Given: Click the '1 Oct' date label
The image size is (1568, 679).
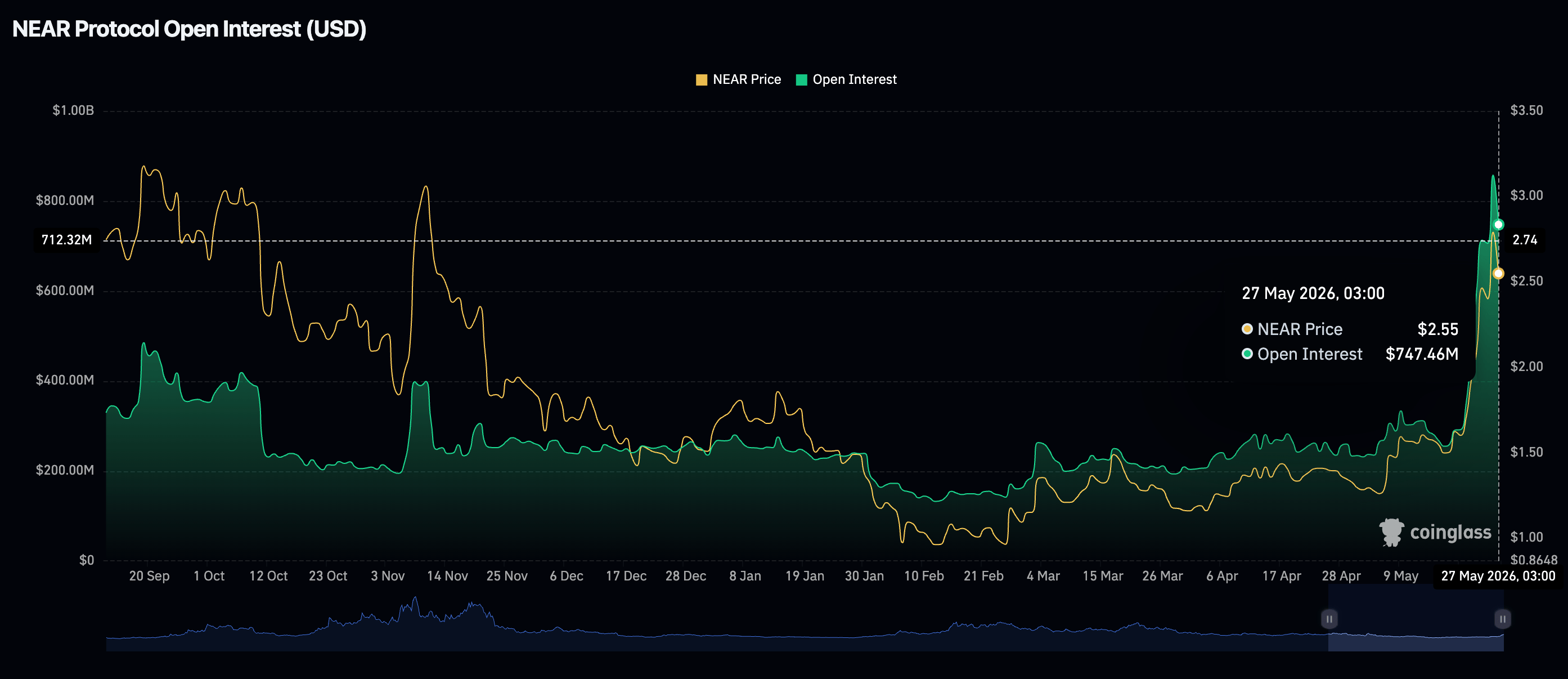Looking at the screenshot, I should [x=209, y=576].
